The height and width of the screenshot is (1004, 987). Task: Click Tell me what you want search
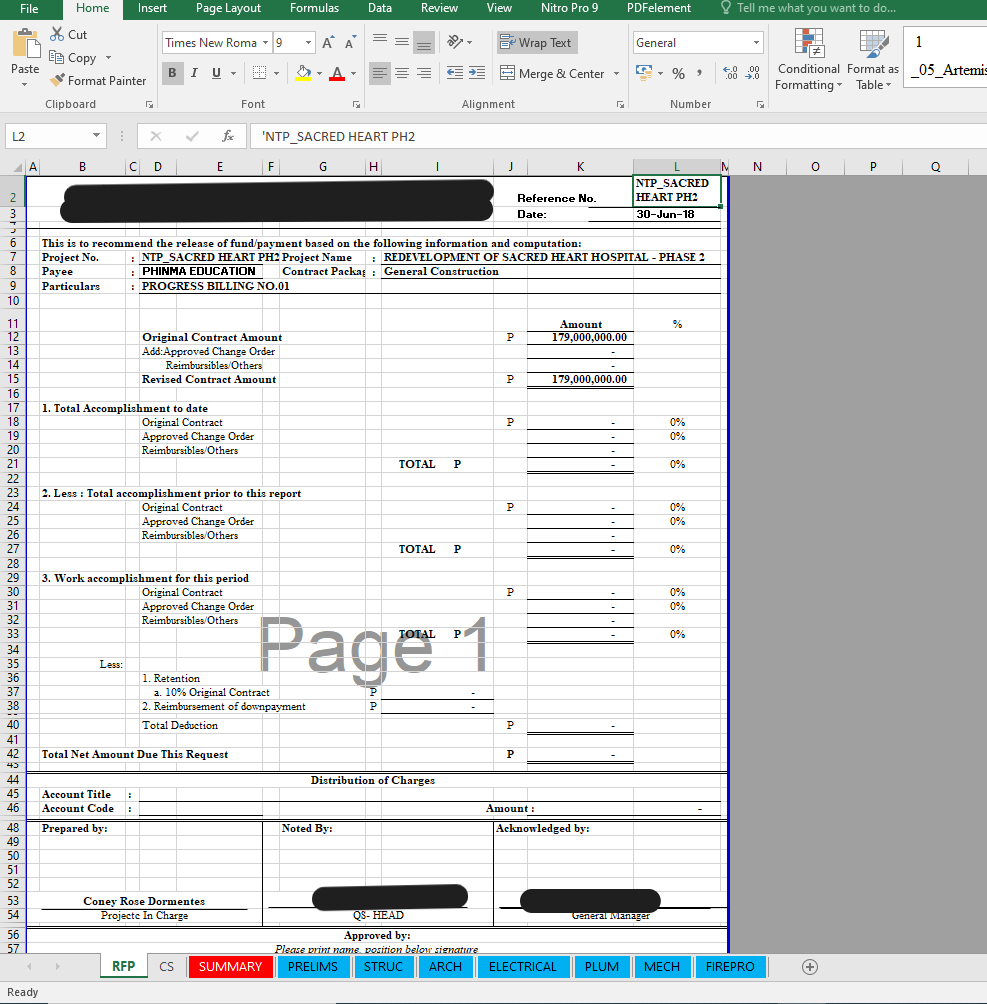point(808,8)
